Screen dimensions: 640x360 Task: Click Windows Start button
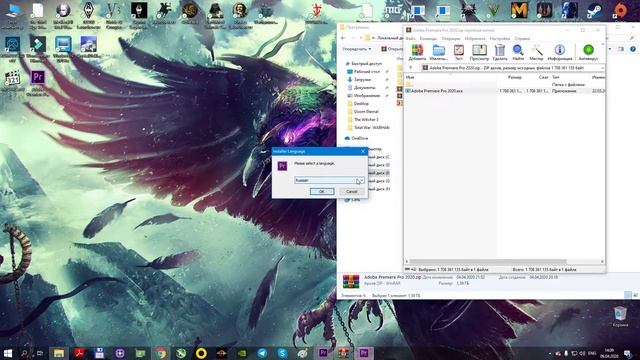click(7, 353)
